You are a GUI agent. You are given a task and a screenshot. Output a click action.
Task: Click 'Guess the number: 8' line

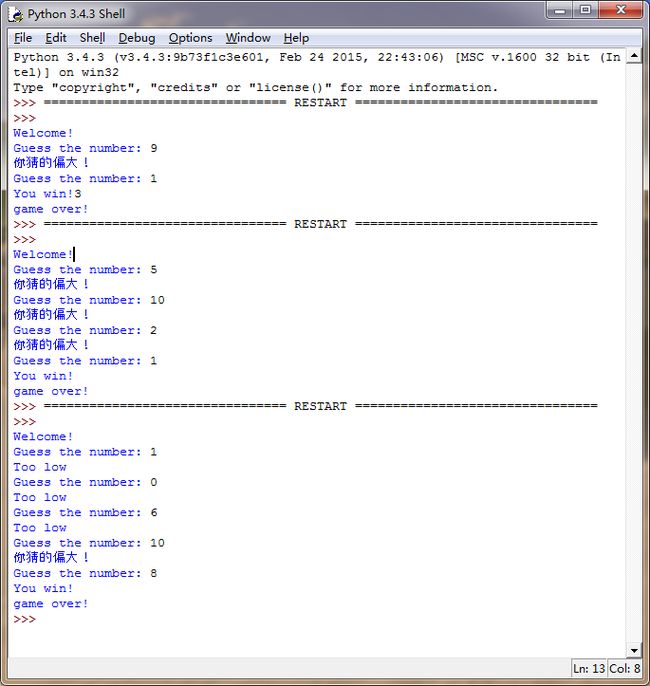coord(85,573)
